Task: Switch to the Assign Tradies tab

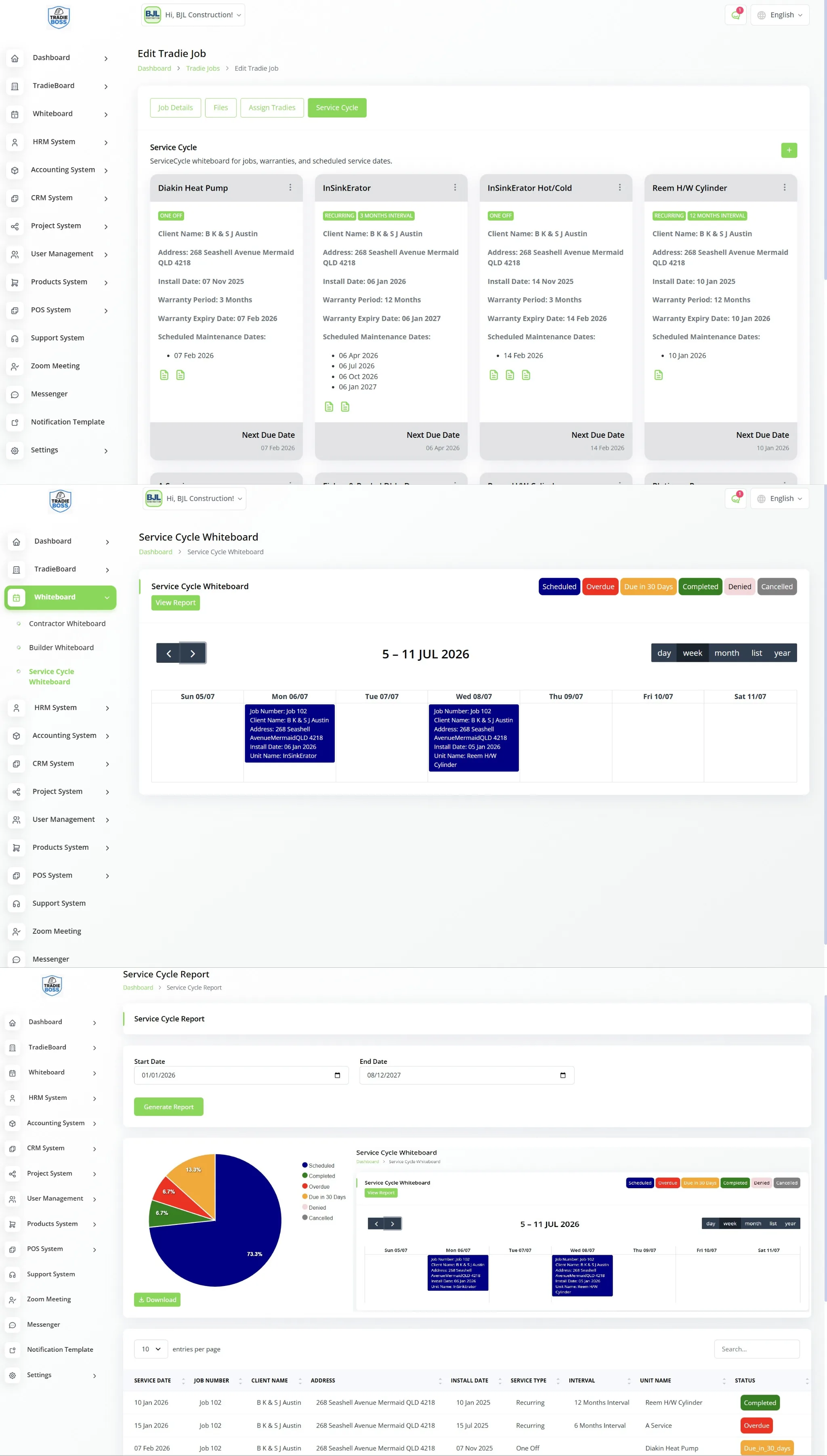Action: [x=271, y=107]
